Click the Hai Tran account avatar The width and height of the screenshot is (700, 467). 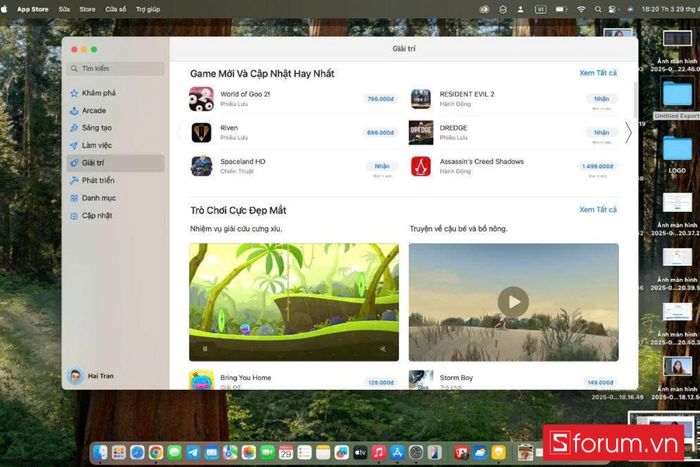[x=75, y=376]
